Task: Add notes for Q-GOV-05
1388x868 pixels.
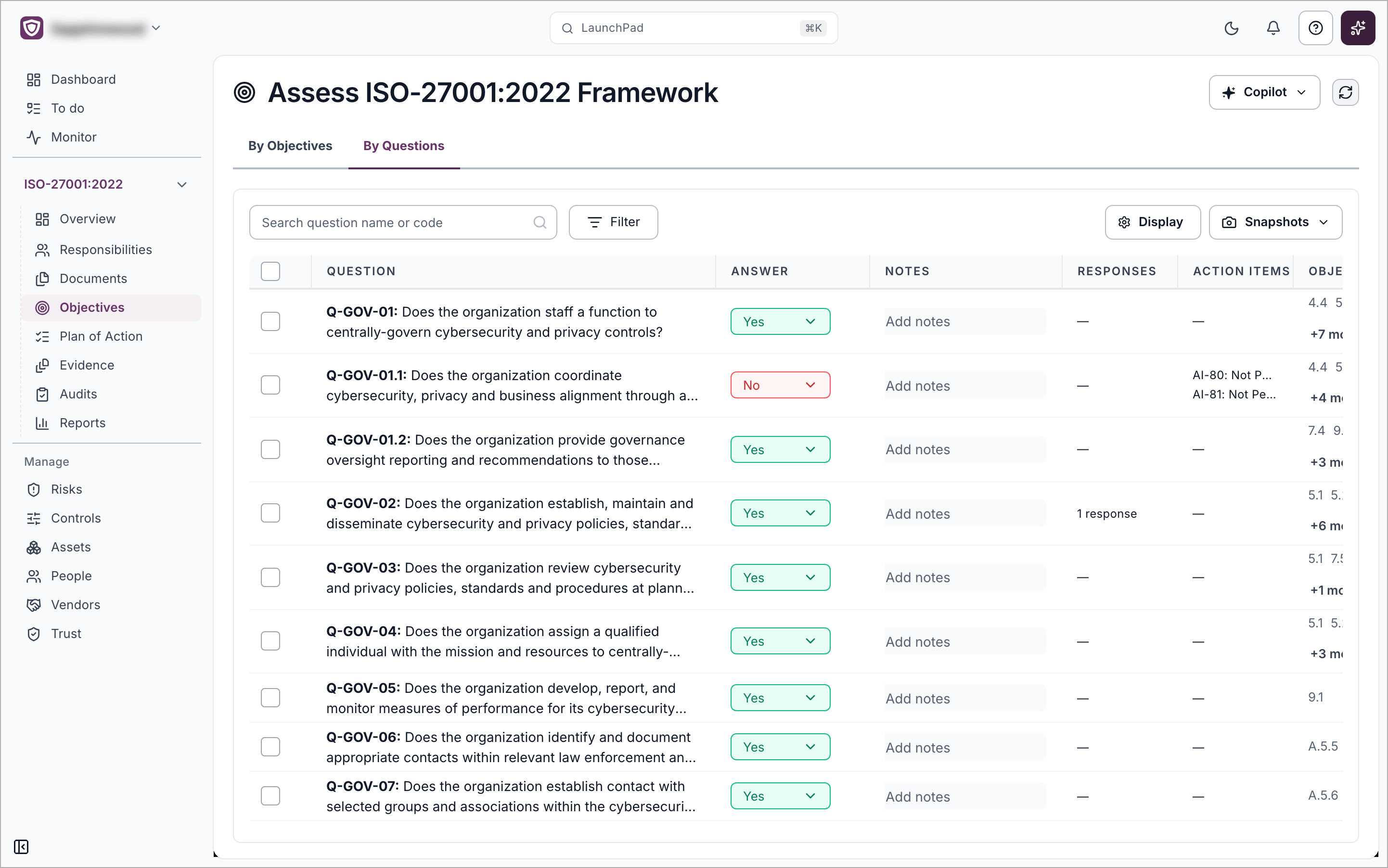Action: tap(965, 698)
